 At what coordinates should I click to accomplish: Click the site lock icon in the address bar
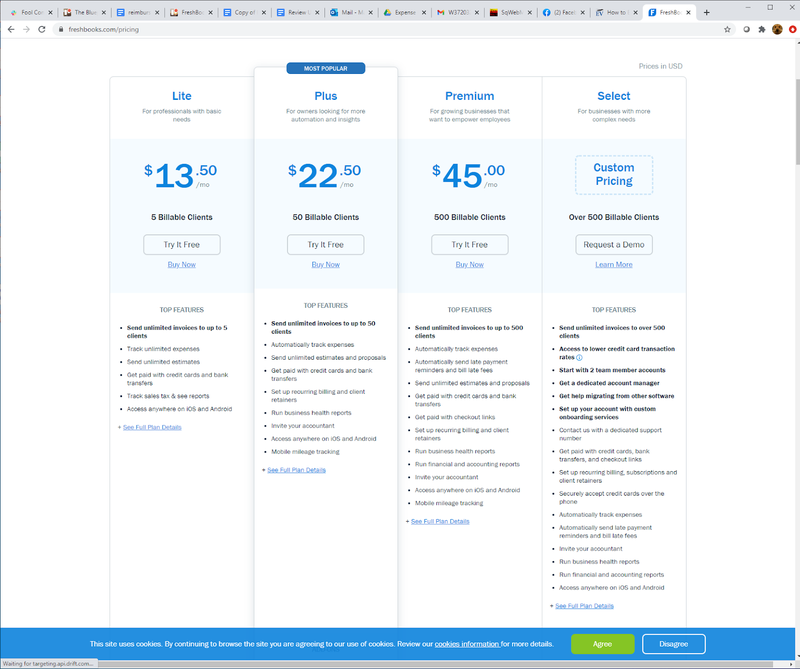coord(61,30)
